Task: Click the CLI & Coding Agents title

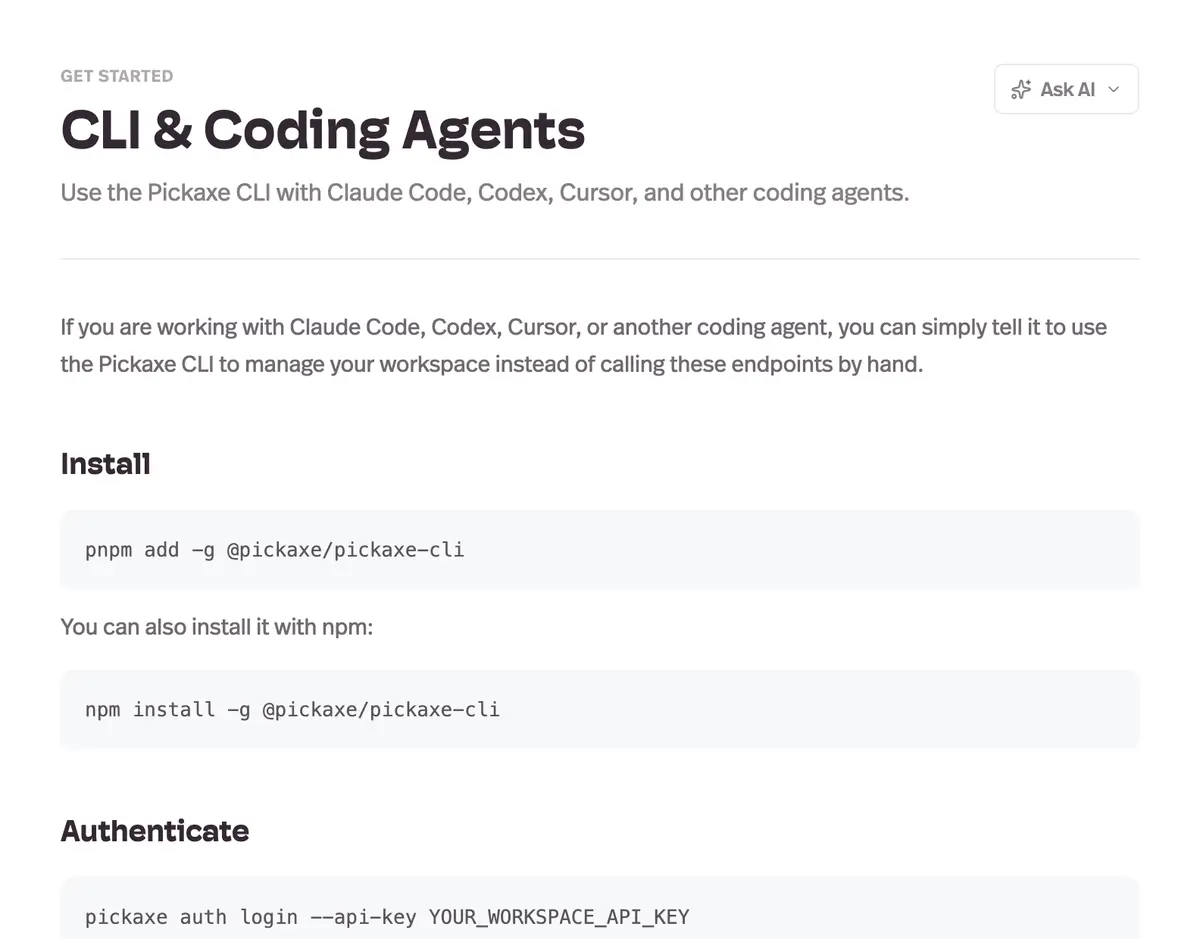Action: (x=323, y=130)
